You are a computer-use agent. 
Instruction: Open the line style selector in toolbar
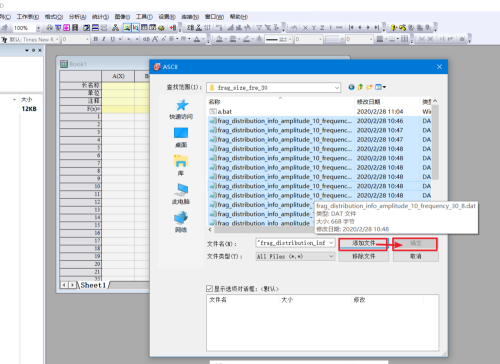click(x=279, y=39)
